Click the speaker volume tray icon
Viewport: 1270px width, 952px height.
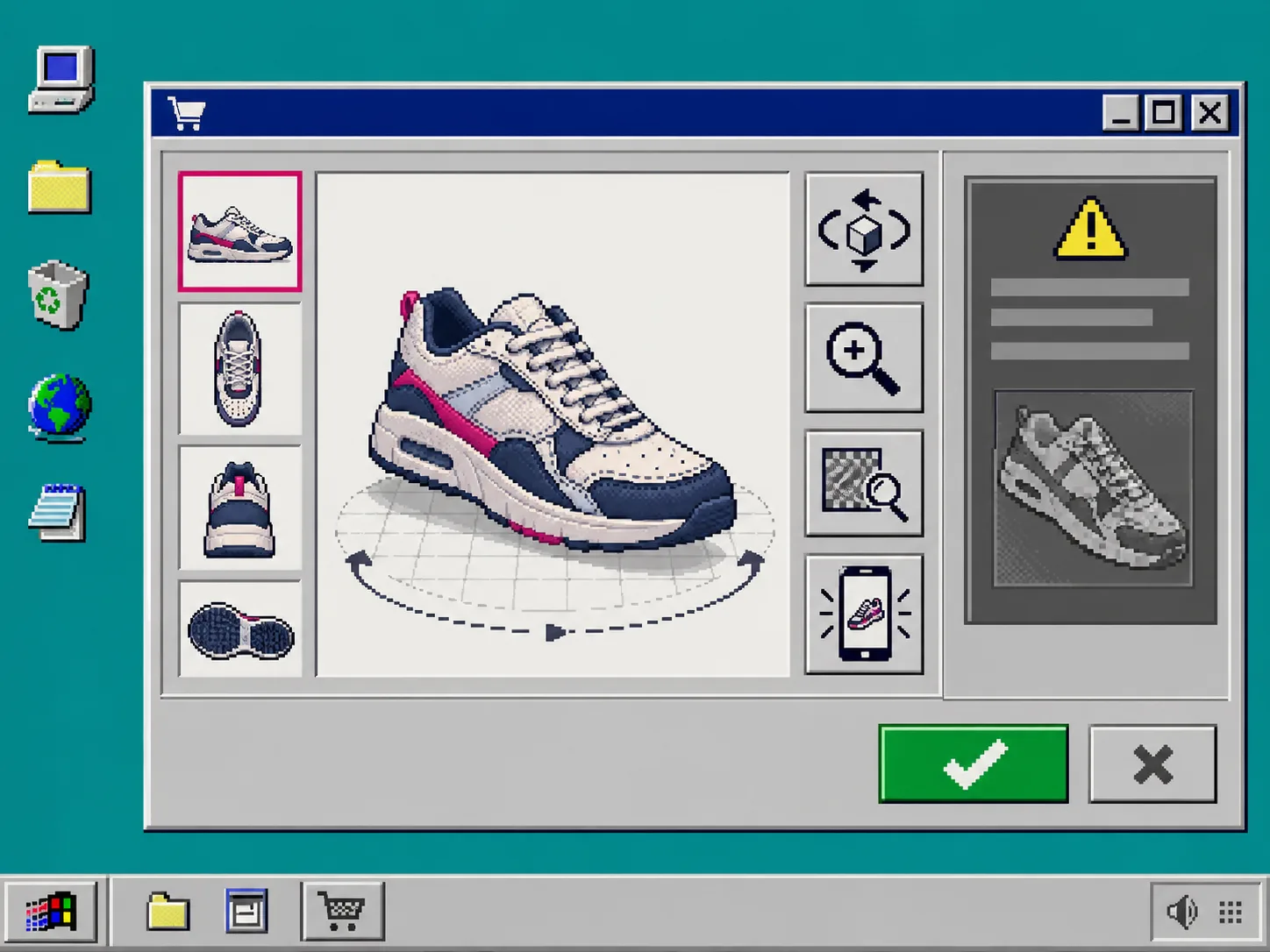point(1182,913)
